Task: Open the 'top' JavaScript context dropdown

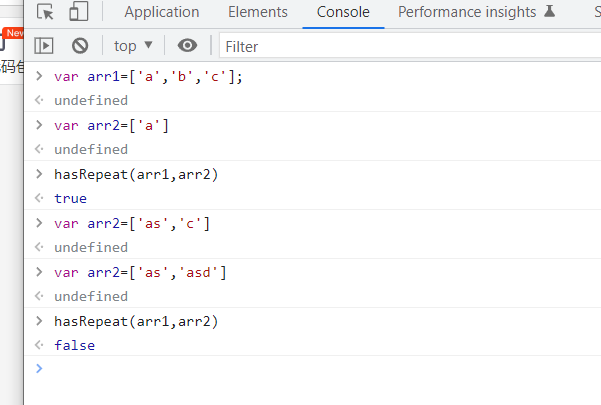Action: point(134,46)
